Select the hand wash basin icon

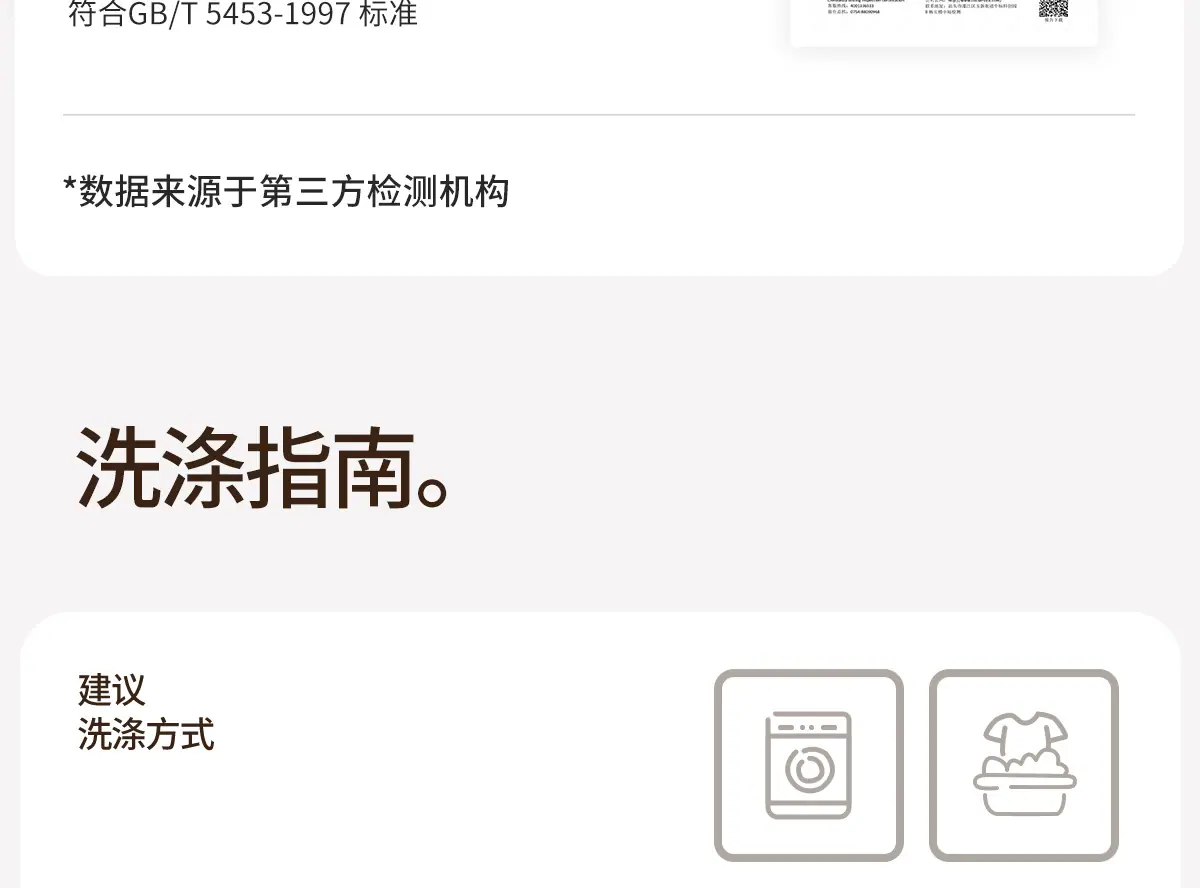pyautogui.click(x=1024, y=765)
